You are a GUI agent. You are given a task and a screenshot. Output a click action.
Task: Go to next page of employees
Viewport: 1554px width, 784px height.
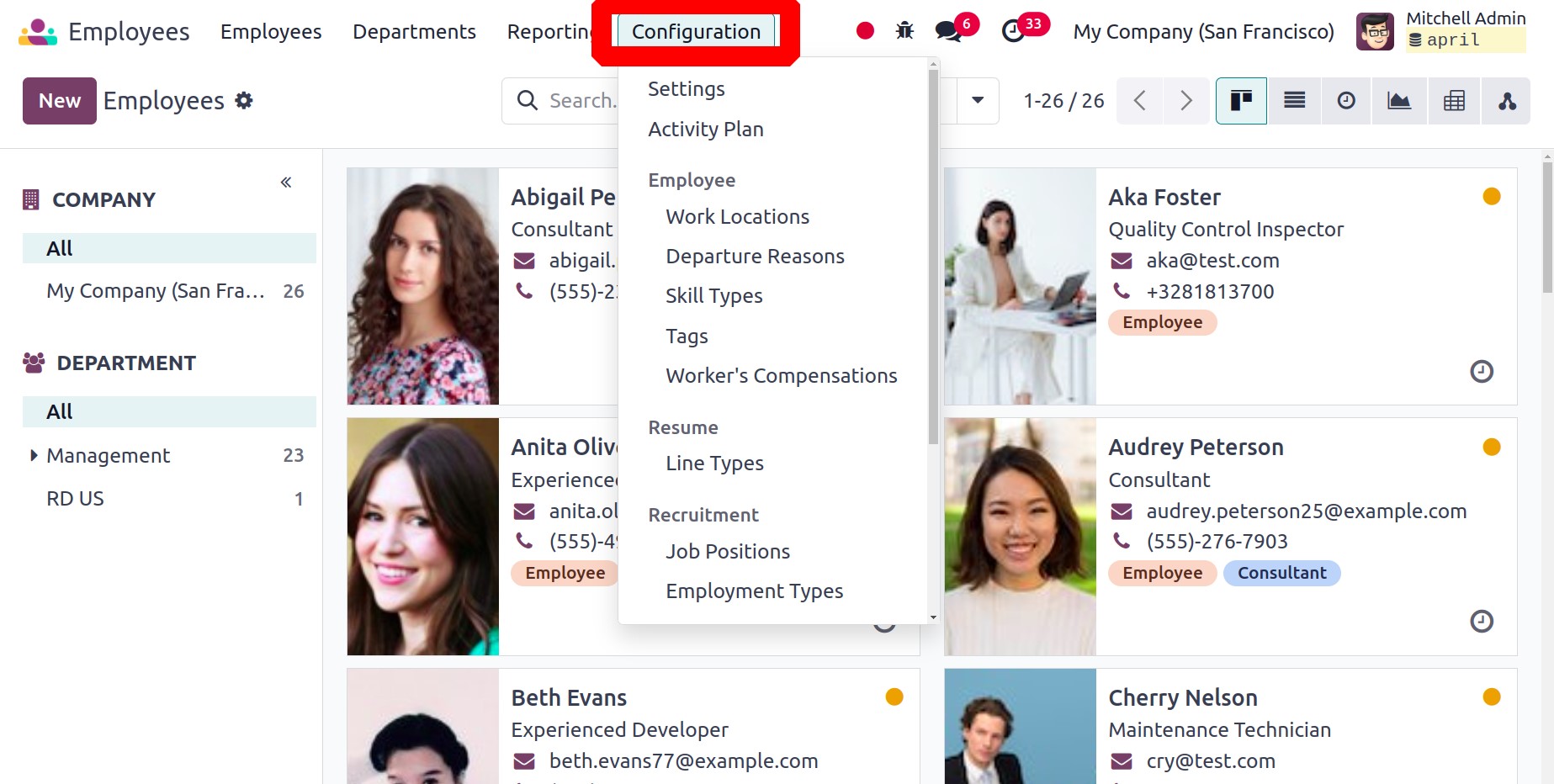tap(1186, 101)
